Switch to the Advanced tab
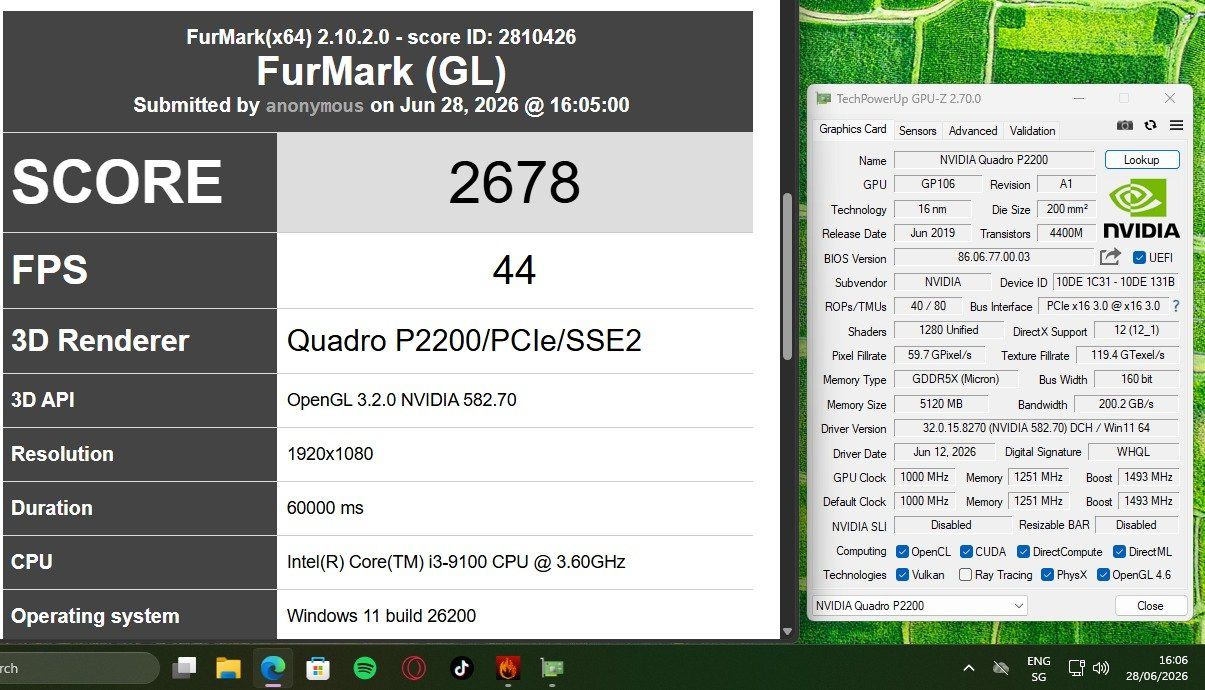The width and height of the screenshot is (1205, 690). coord(973,130)
